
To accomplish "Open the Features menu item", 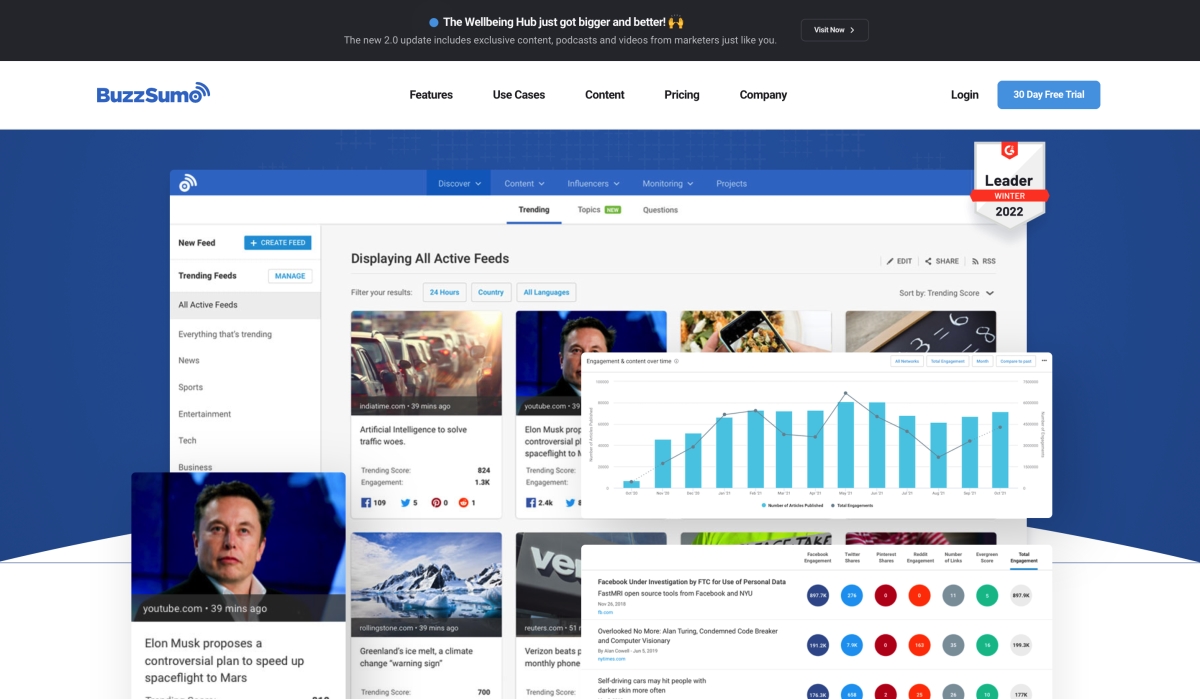I will (x=431, y=95).
